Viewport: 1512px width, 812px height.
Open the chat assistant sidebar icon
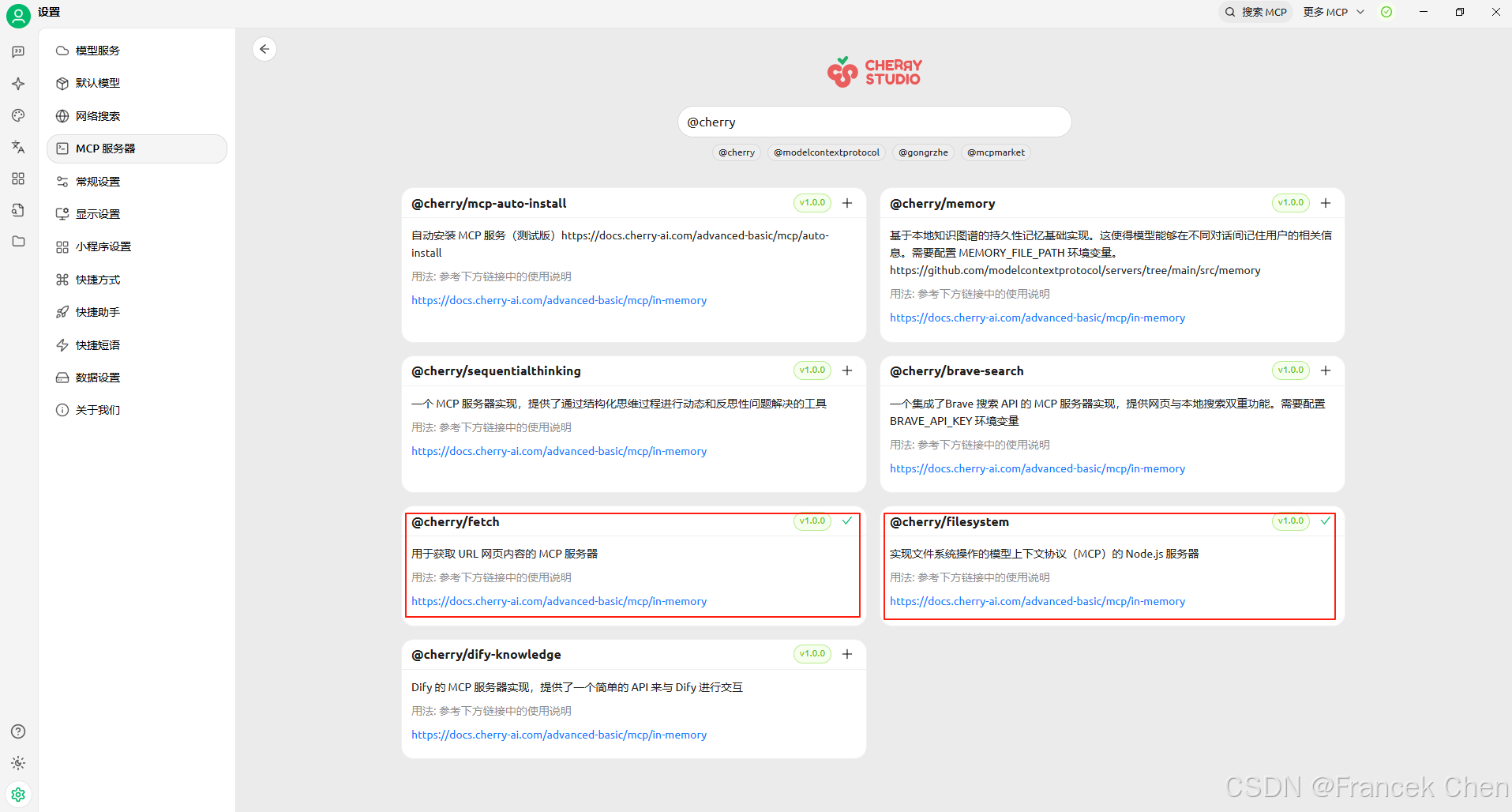click(18, 52)
